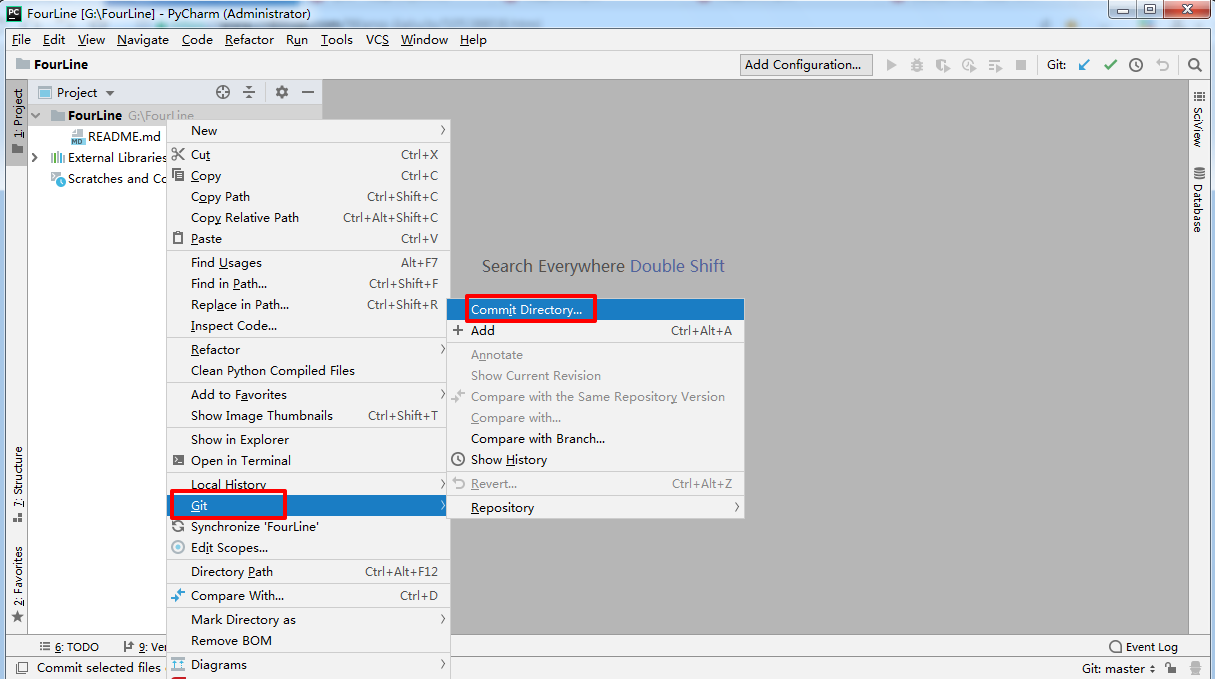The image size is (1215, 679).
Task: Open Project panel settings gear
Action: click(282, 92)
